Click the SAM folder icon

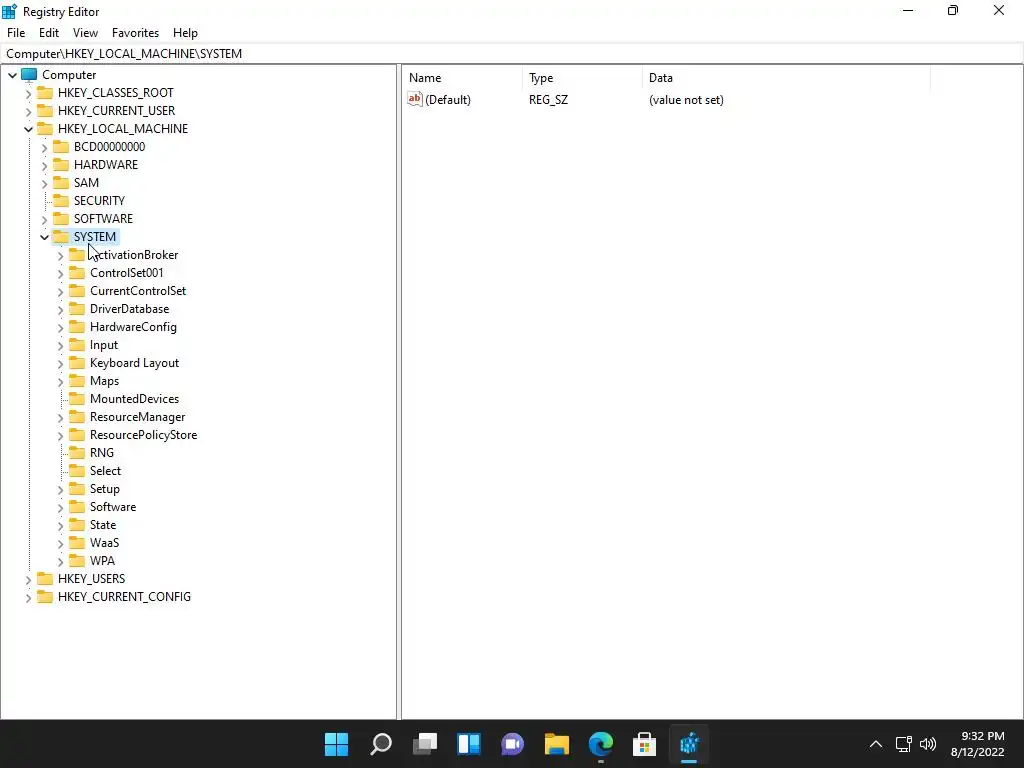click(x=61, y=182)
